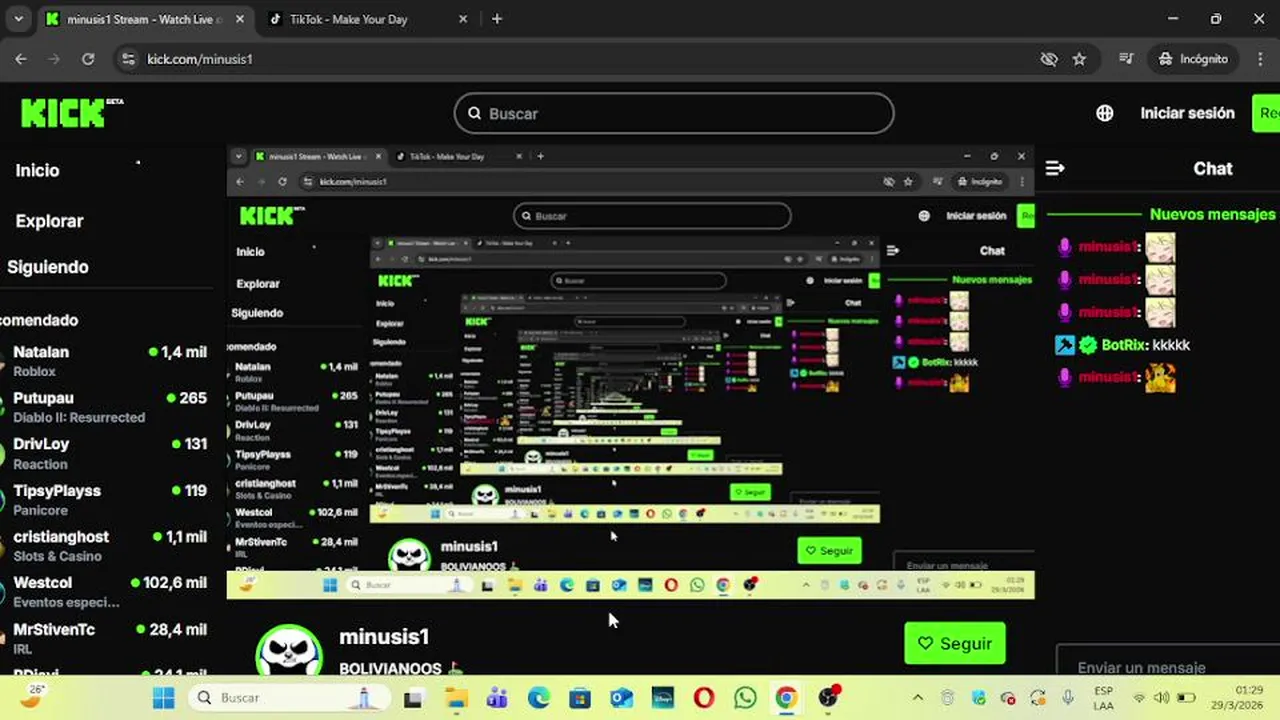This screenshot has width=1280, height=720.
Task: Open WhatsApp from the taskbar
Action: point(745,698)
